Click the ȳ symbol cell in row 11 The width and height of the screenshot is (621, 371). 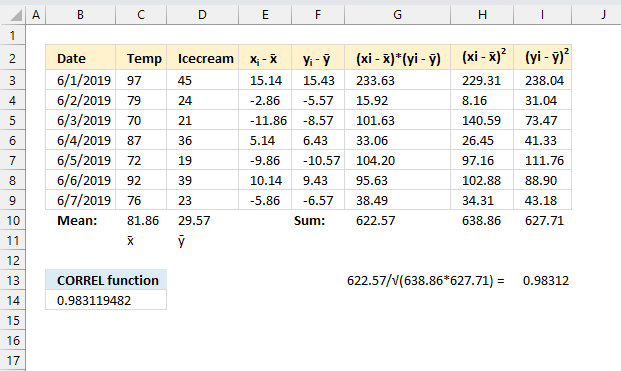pyautogui.click(x=202, y=240)
